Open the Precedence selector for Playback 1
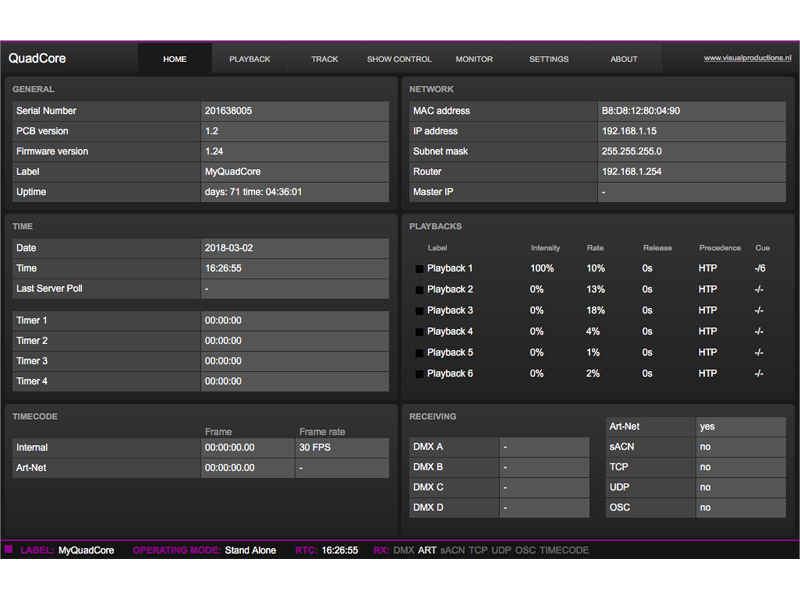 click(707, 268)
